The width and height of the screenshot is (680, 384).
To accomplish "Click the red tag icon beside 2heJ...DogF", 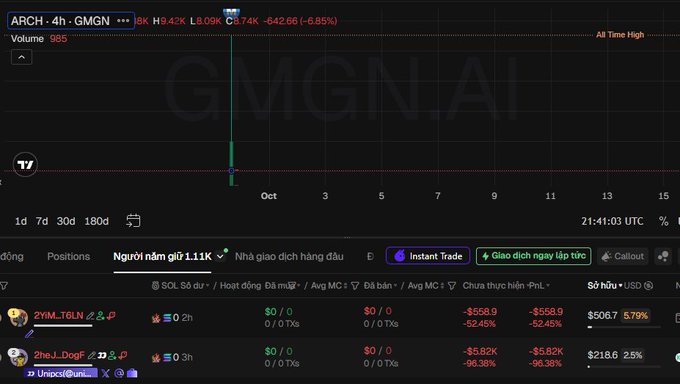I will (x=123, y=355).
